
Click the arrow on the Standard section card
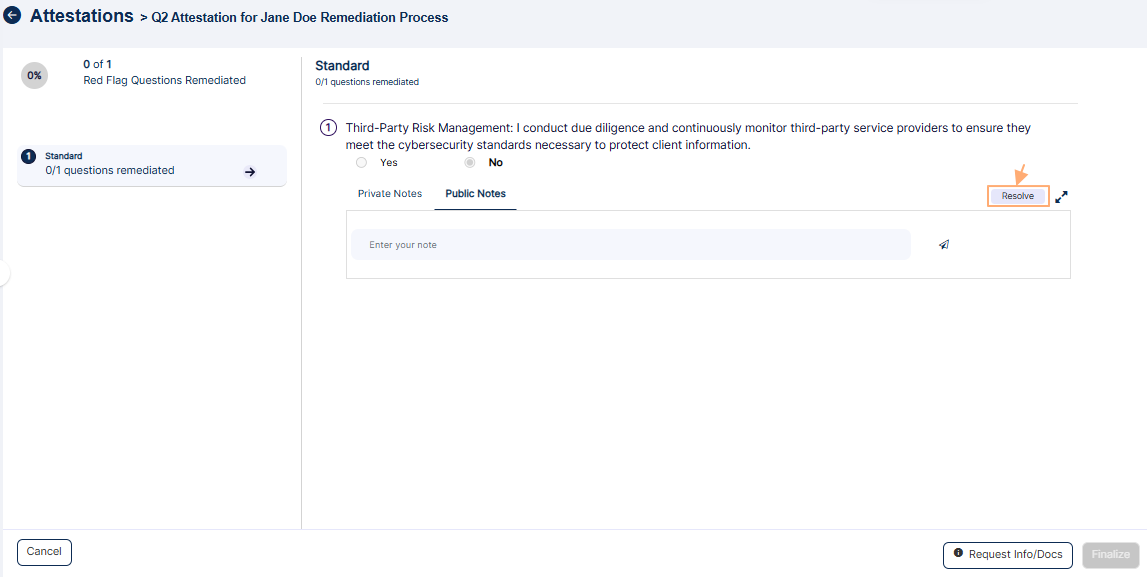tap(252, 170)
